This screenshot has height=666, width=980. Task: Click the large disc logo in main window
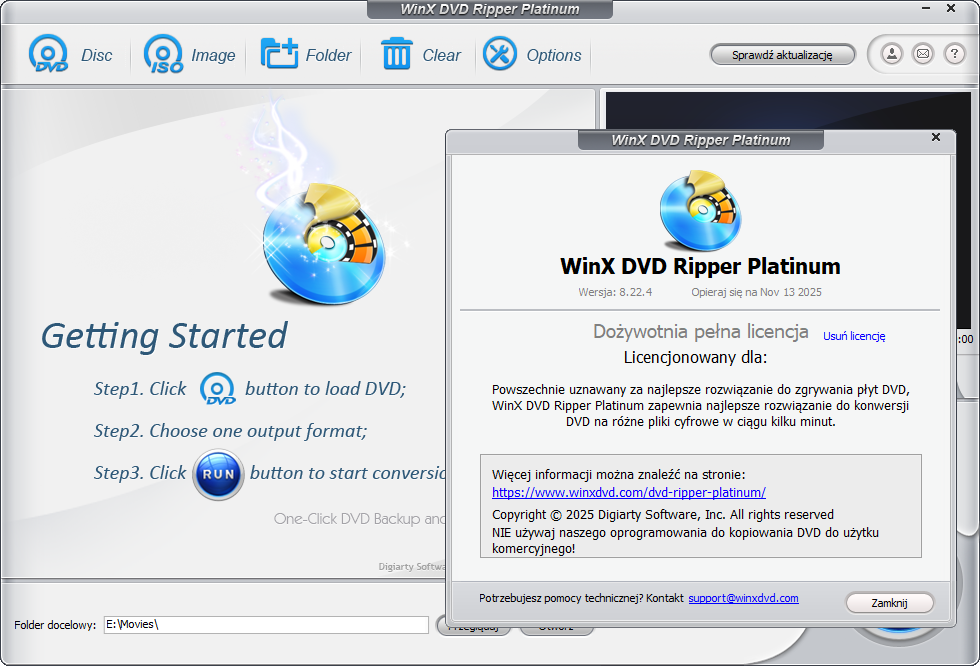point(324,244)
